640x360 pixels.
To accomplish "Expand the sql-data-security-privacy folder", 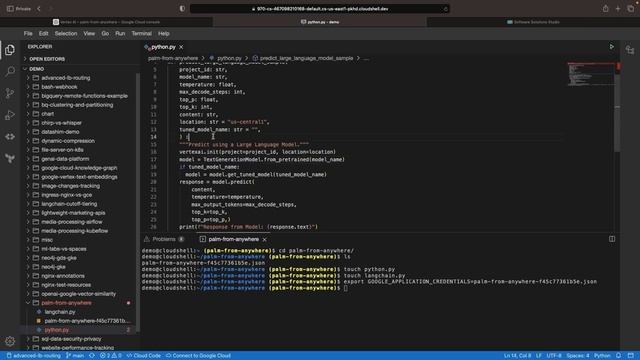I will 71,339.
